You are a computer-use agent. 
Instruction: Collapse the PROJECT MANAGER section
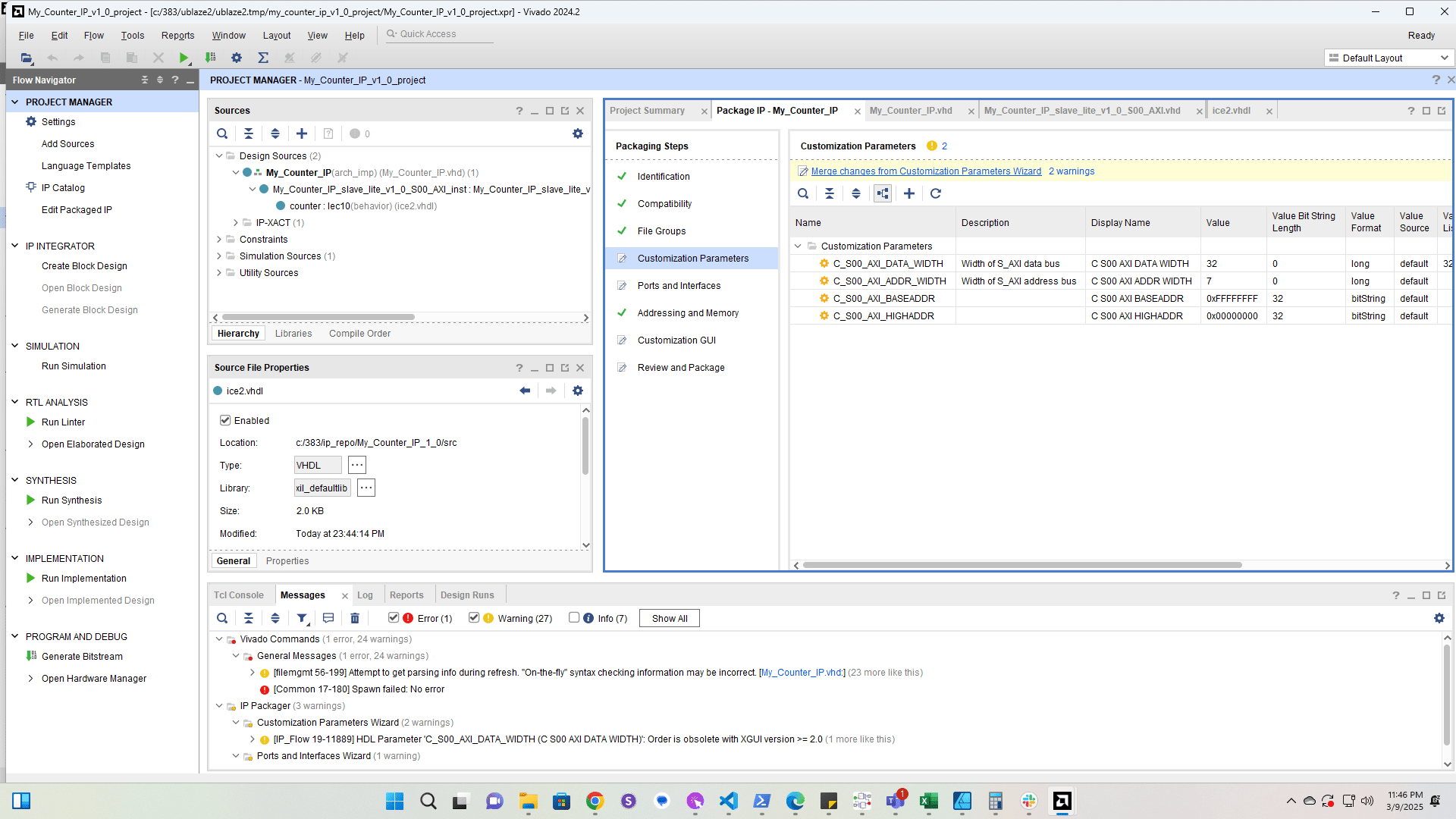click(x=14, y=102)
